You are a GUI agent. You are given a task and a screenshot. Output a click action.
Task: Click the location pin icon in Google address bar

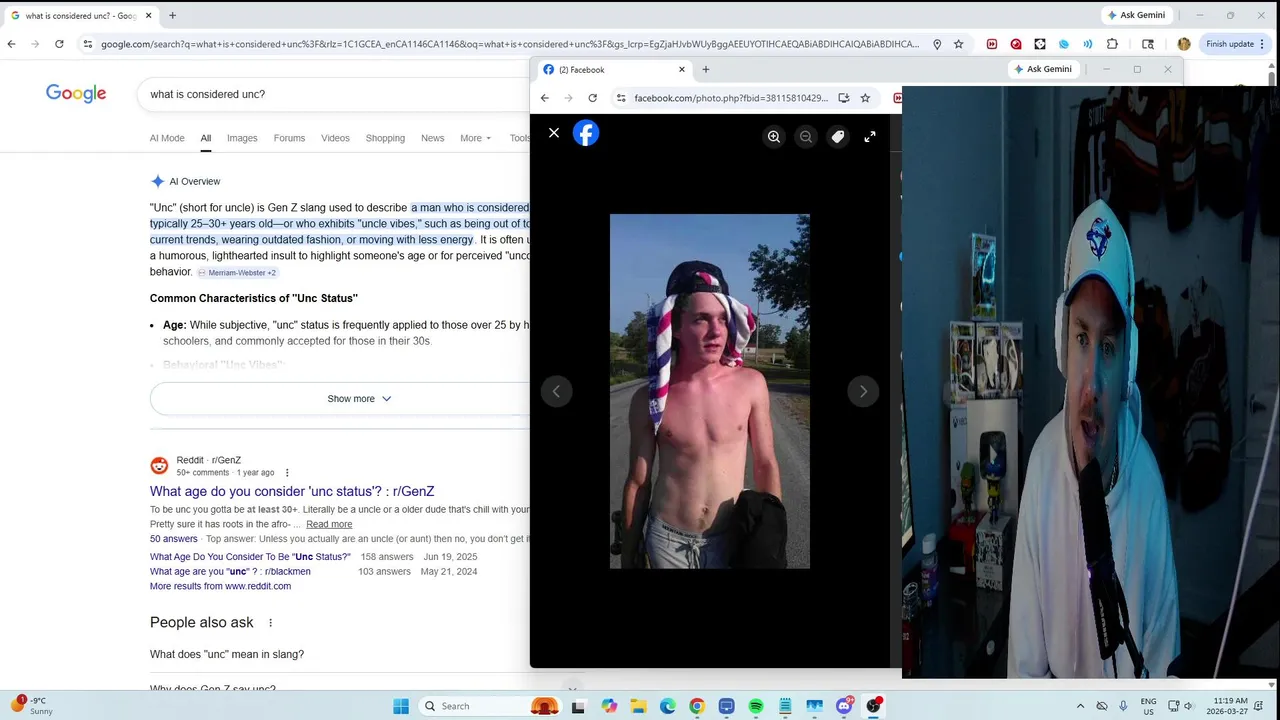[937, 44]
